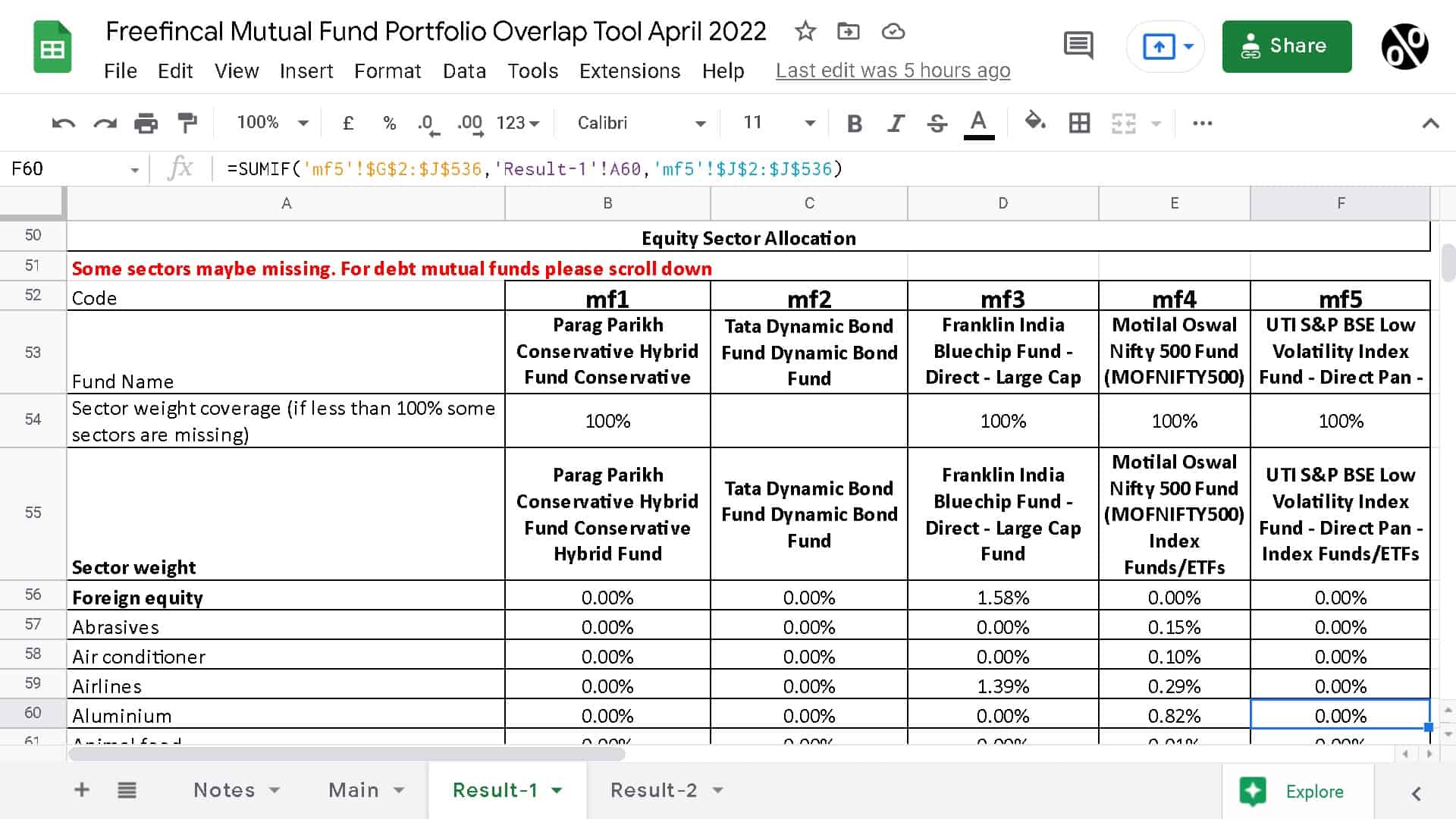Click the formula bar showing SUMIF

[531, 168]
